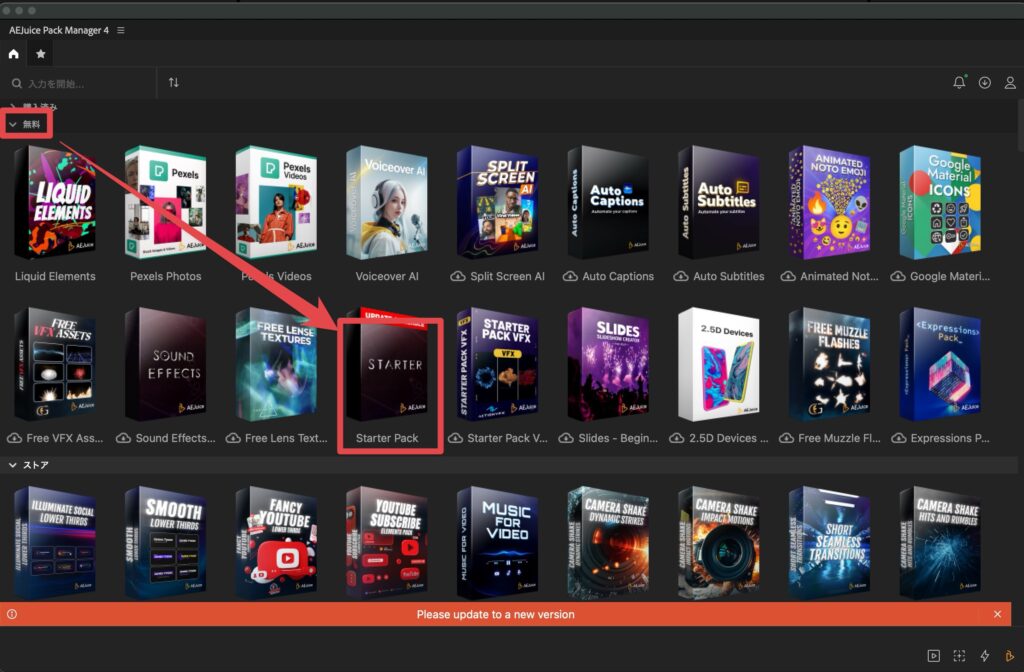The image size is (1024, 672).
Task: Open the Home tab
Action: click(x=14, y=54)
